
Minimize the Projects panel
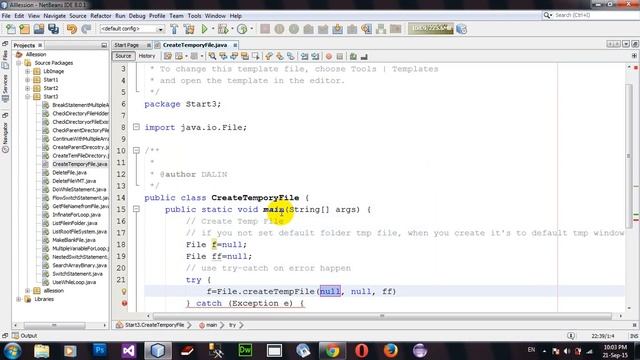104,45
